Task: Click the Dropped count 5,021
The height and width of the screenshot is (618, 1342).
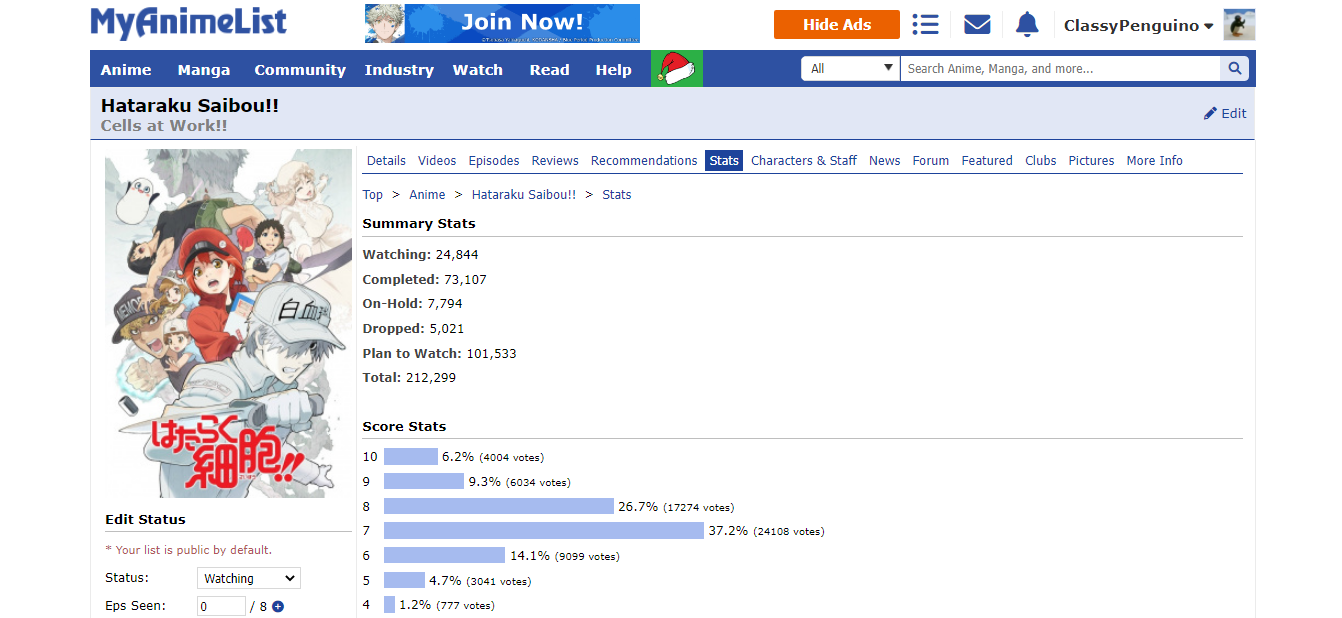Action: 447,329
